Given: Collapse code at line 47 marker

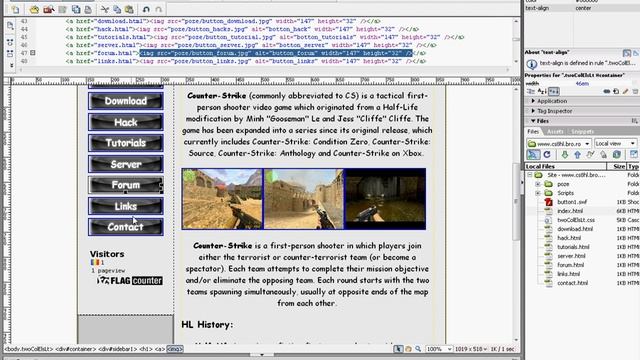Looking at the screenshot, I should [33, 53].
